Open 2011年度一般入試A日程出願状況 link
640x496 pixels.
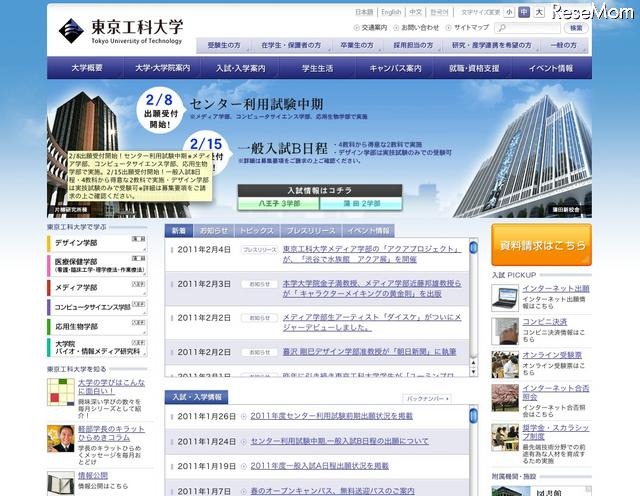point(320,466)
